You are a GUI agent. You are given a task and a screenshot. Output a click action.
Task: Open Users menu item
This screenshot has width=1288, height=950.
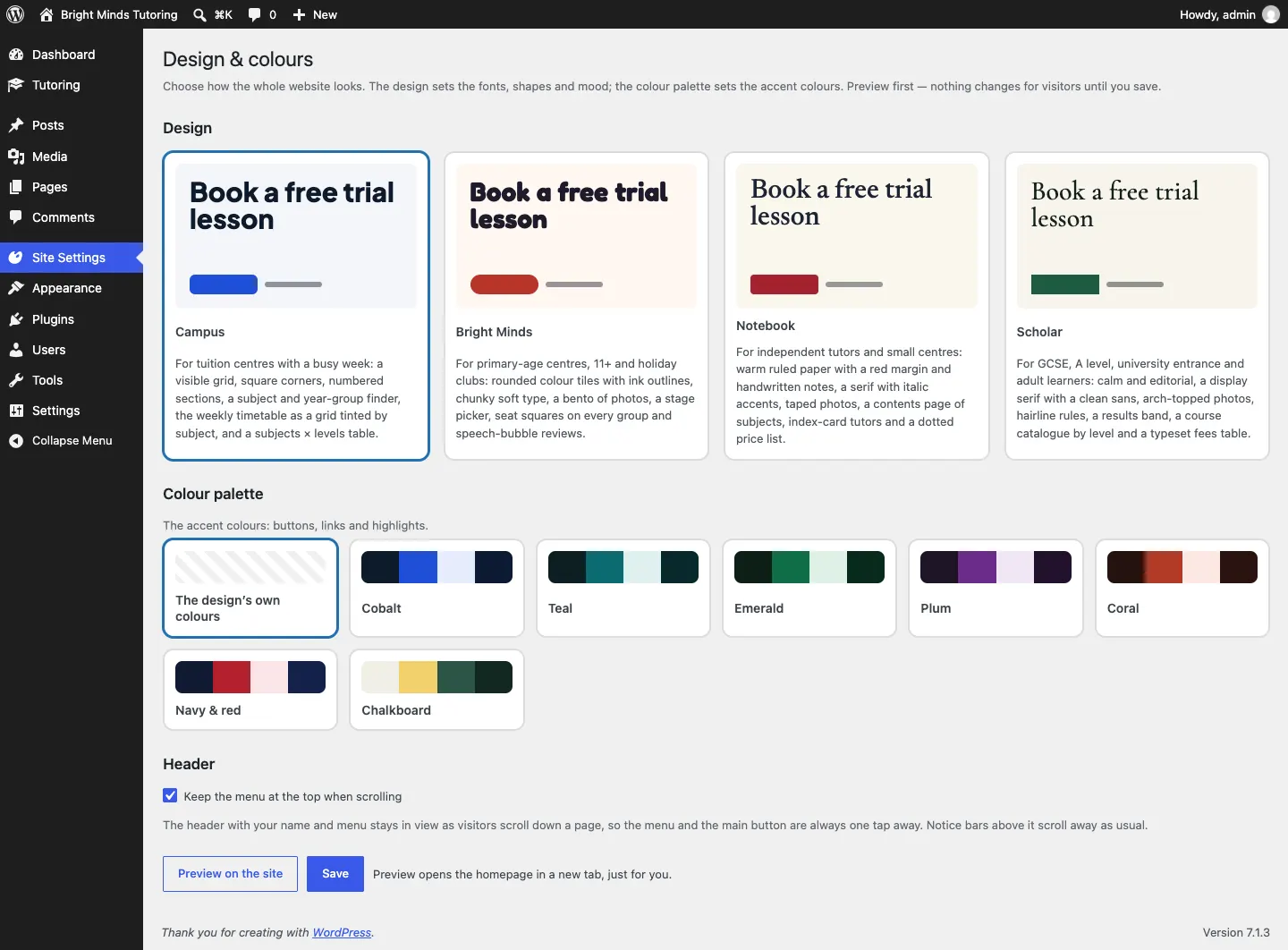(x=72, y=350)
